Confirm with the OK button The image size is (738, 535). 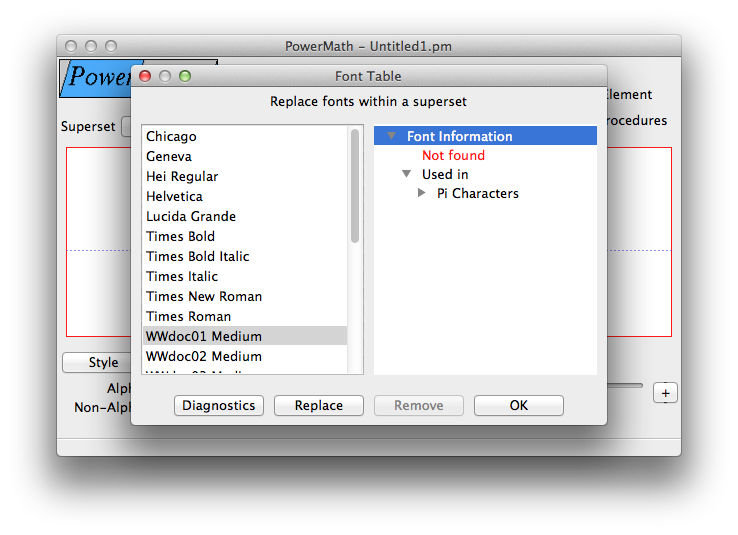pyautogui.click(x=519, y=405)
